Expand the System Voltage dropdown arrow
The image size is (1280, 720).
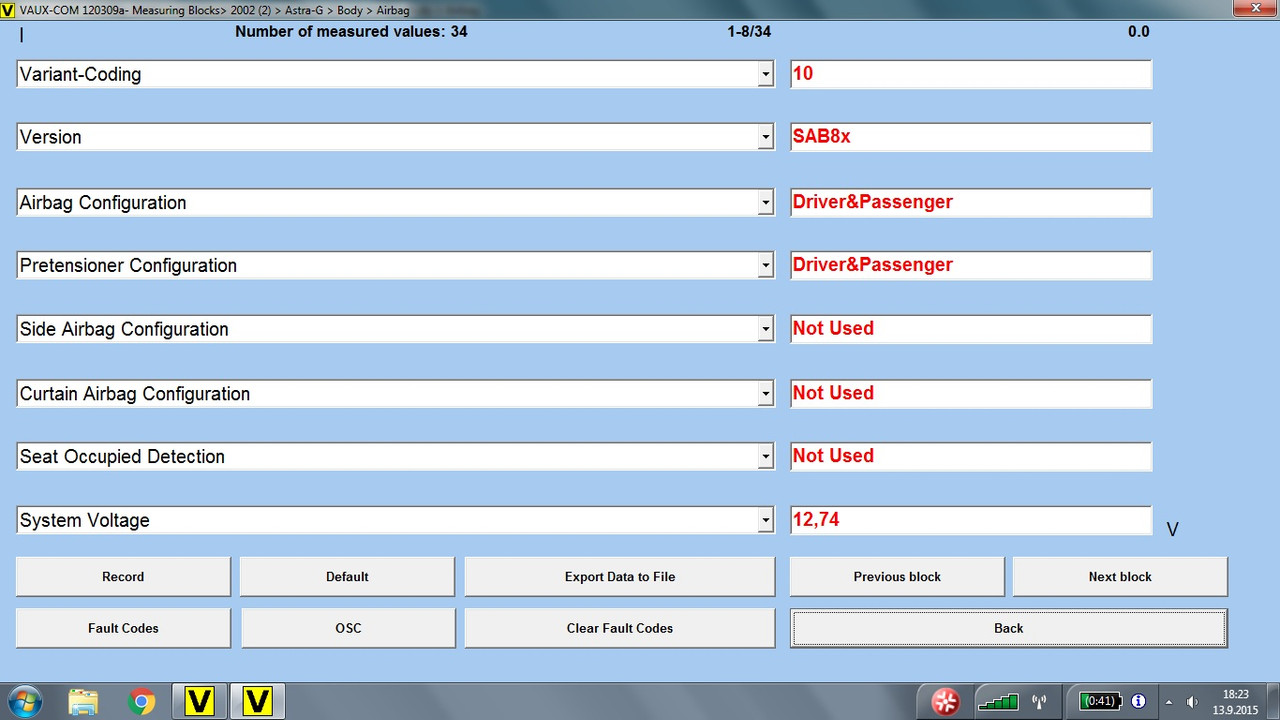765,520
